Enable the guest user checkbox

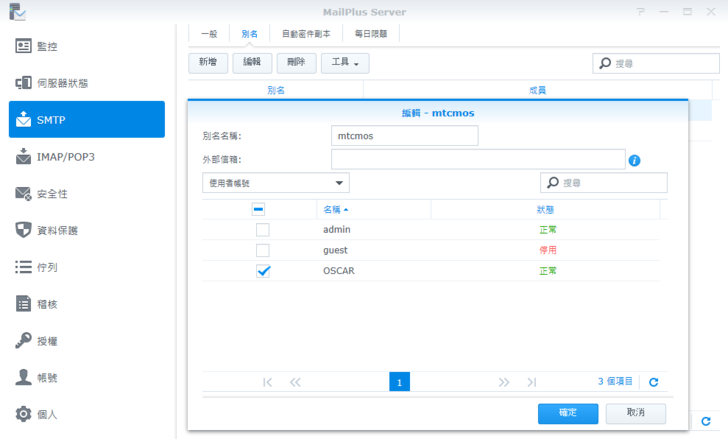pos(263,251)
